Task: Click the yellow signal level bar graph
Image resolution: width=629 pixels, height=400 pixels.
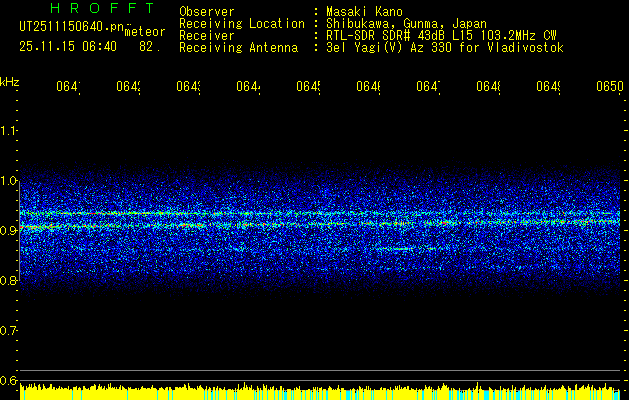Action: pyautogui.click(x=320, y=392)
